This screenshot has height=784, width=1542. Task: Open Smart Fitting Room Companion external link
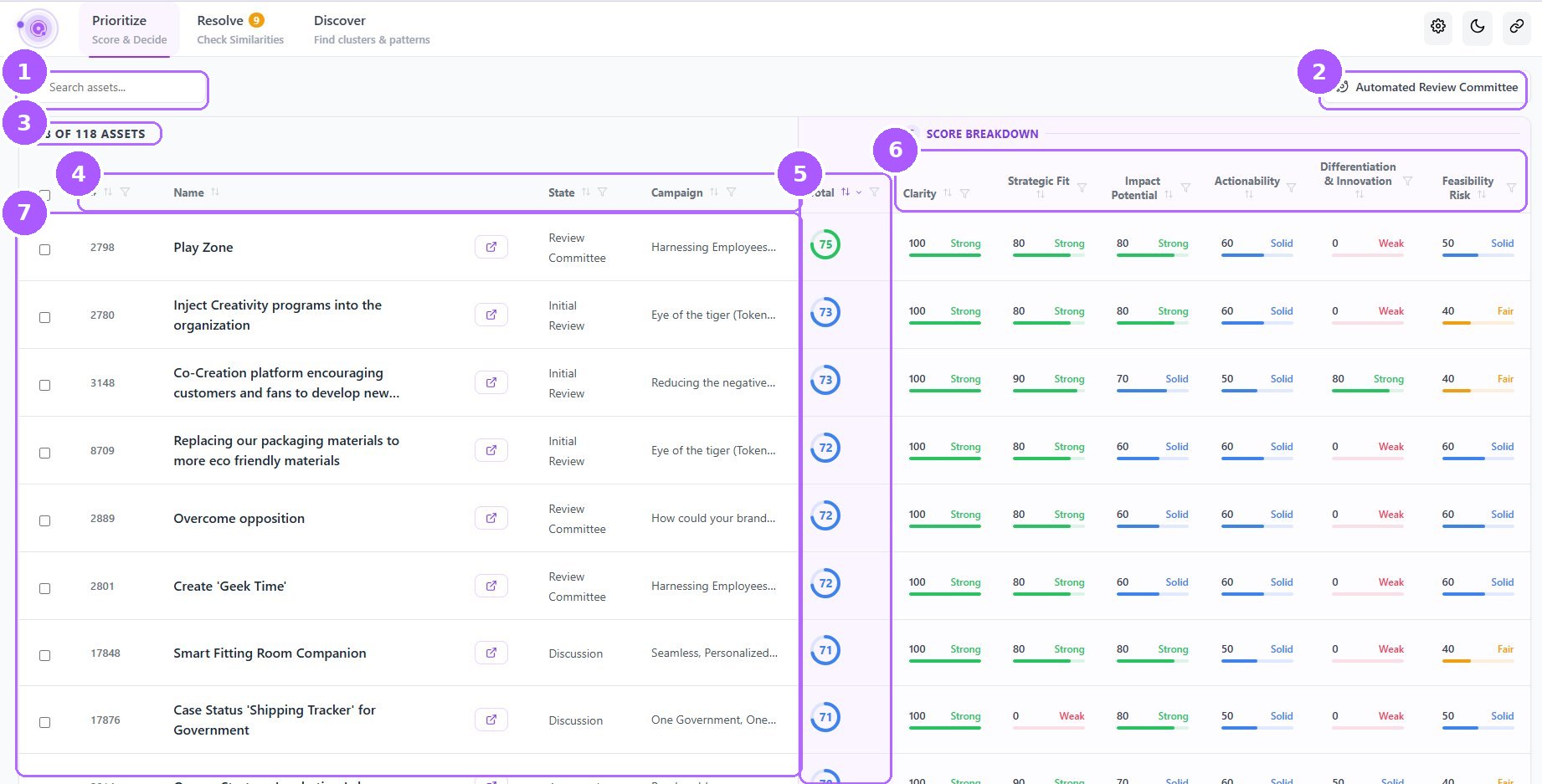tap(491, 653)
